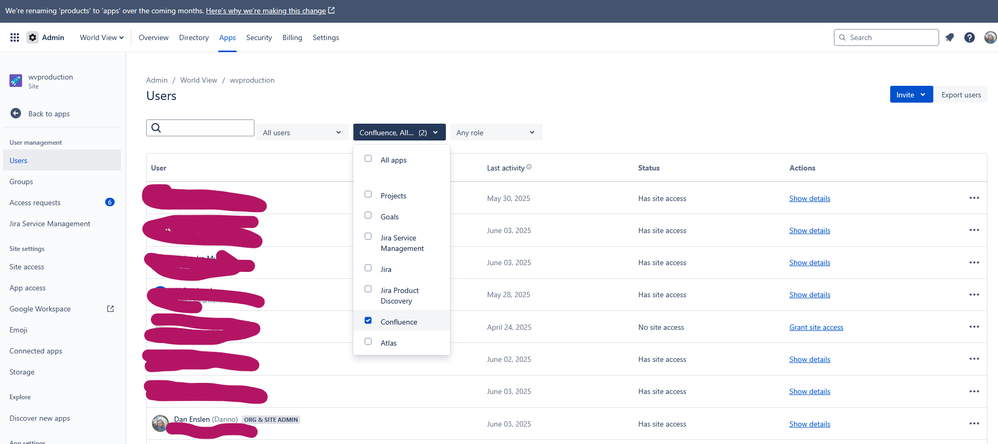The width and height of the screenshot is (998, 444).
Task: Click the external link icon in banner
Action: 332,11
